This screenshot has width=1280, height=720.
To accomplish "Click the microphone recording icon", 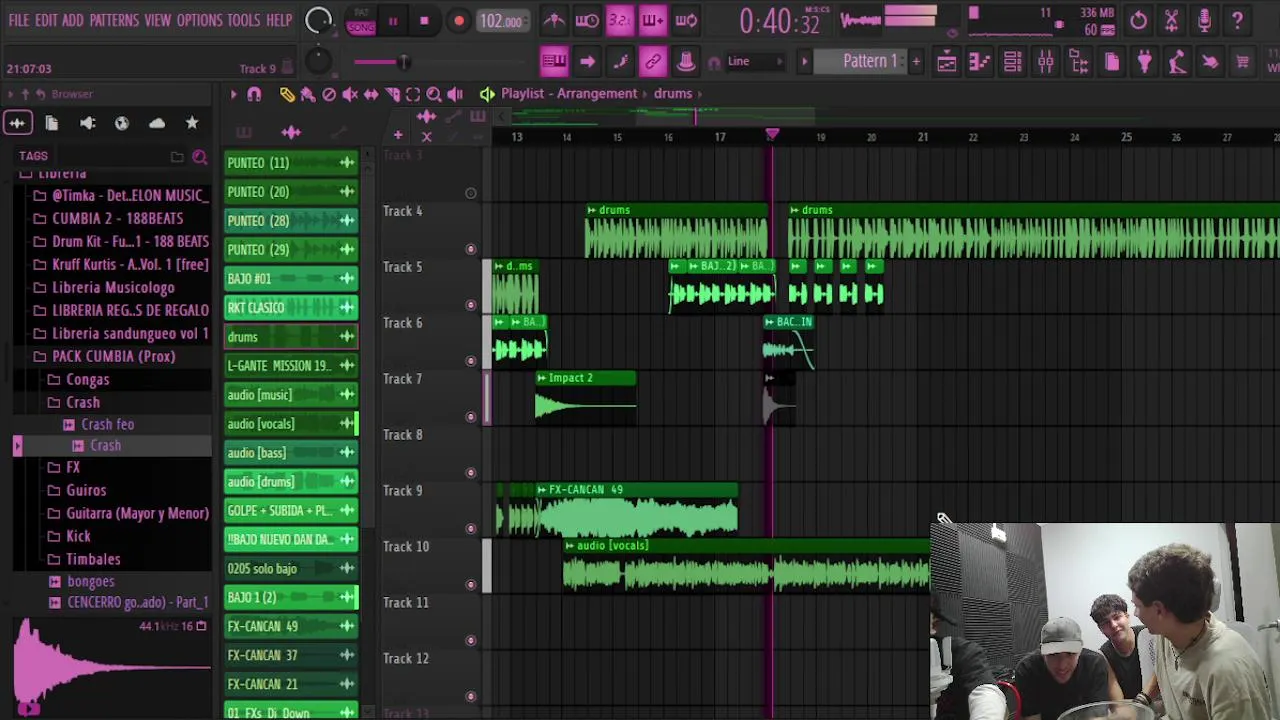I will (1204, 20).
